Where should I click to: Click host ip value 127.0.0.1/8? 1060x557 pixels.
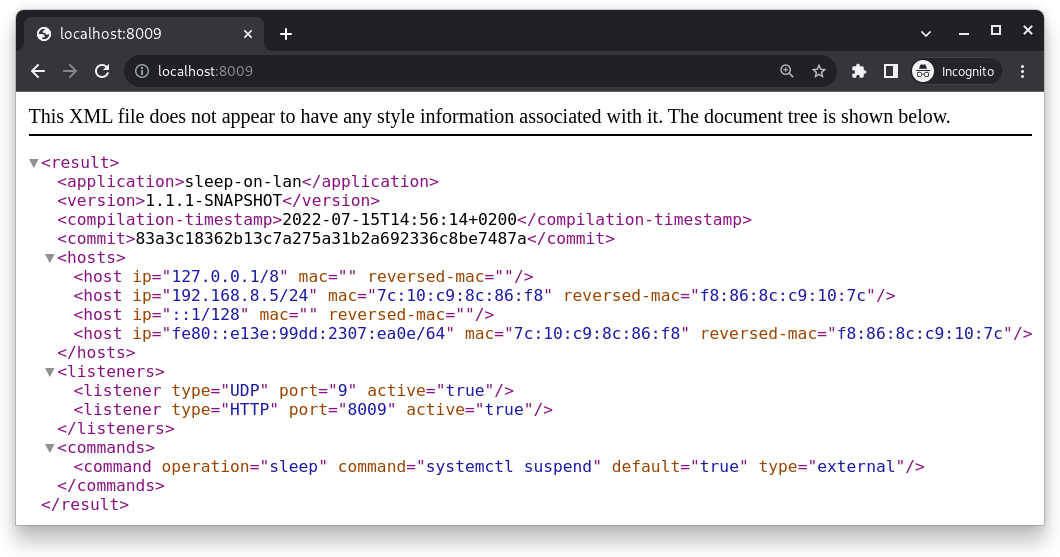225,276
